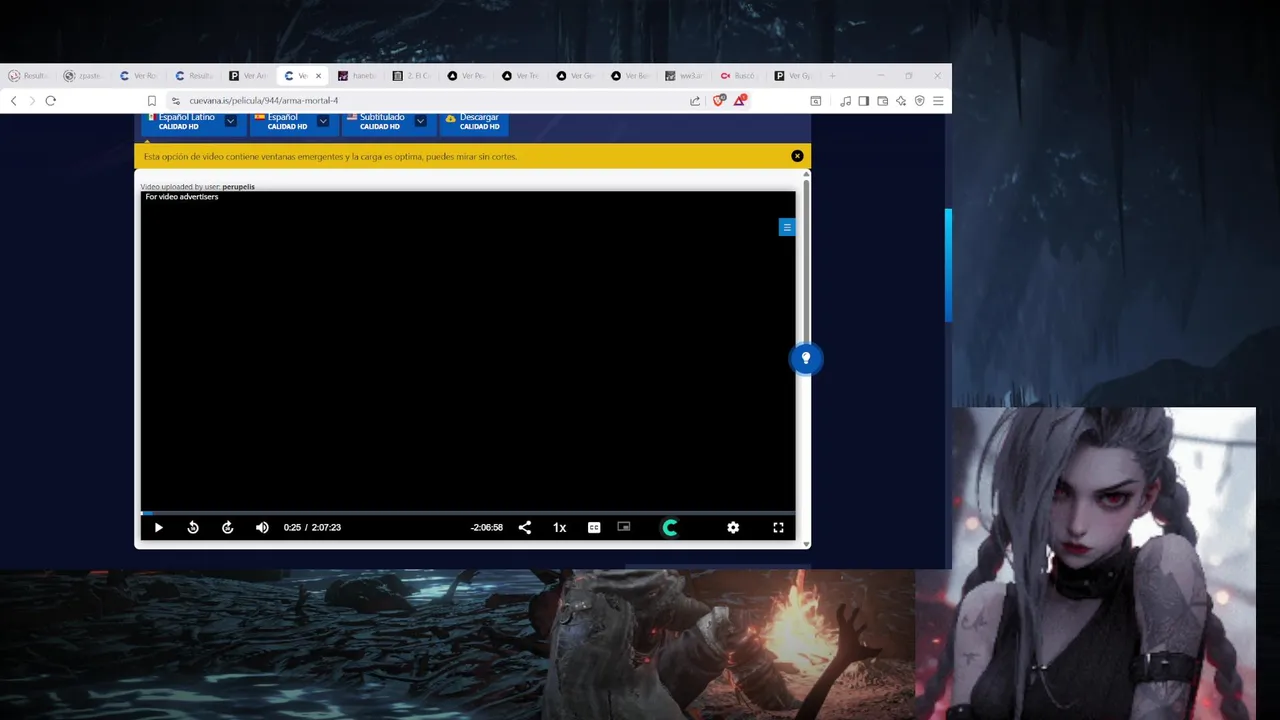This screenshot has height=720, width=1280.
Task: Click the green Cuevana logo in the player
Action: pyautogui.click(x=670, y=527)
